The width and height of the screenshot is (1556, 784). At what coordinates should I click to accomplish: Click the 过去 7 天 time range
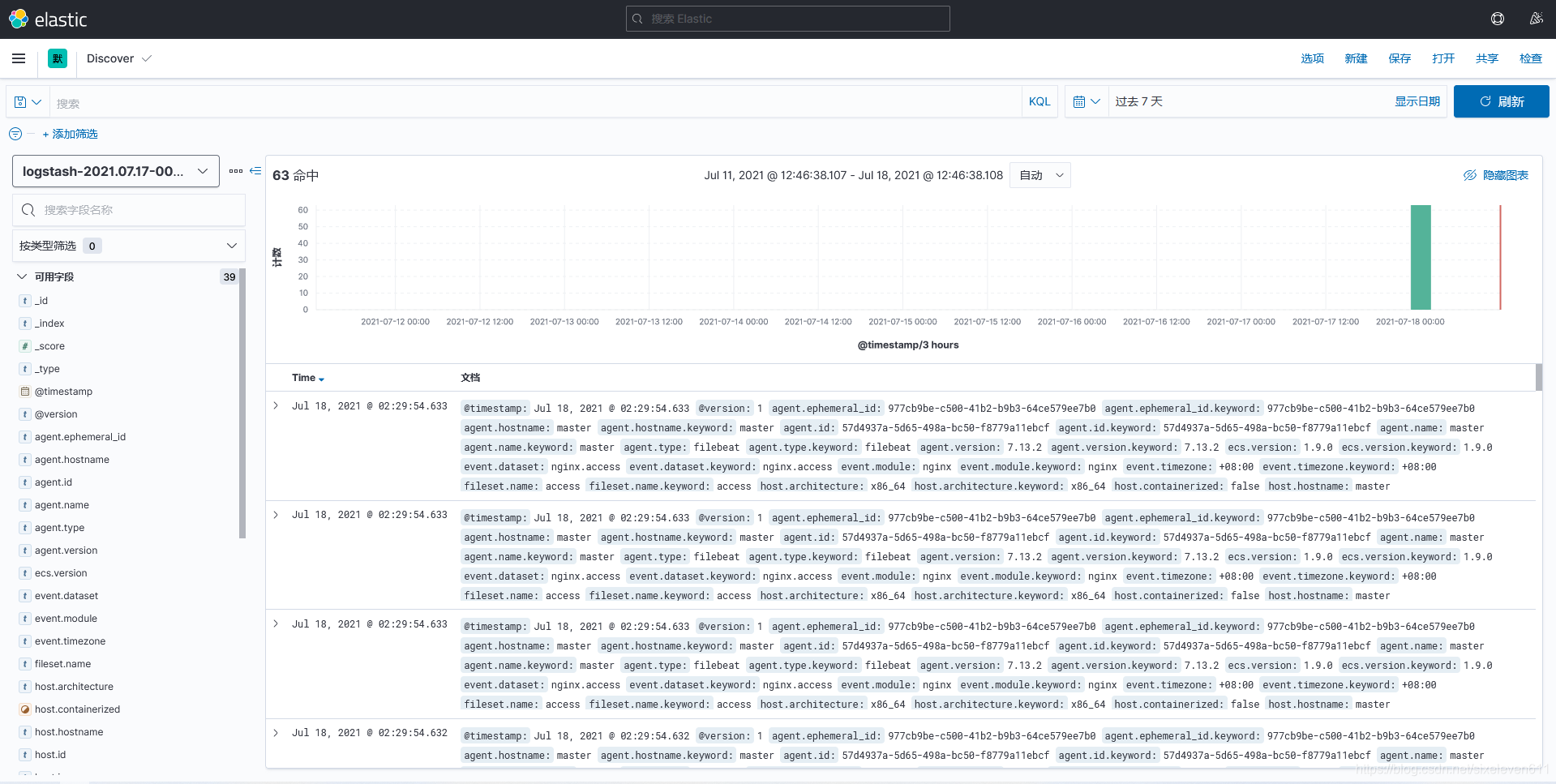pyautogui.click(x=1138, y=101)
